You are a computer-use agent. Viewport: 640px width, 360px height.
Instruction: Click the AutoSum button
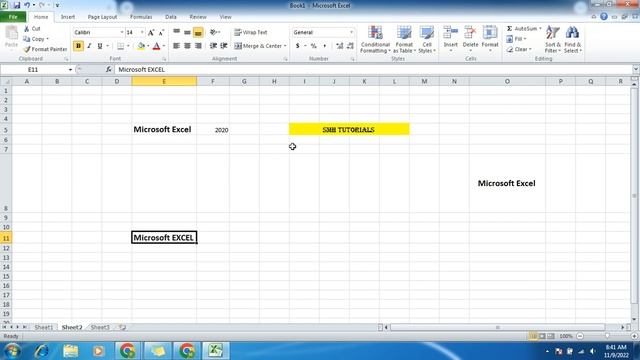(524, 29)
